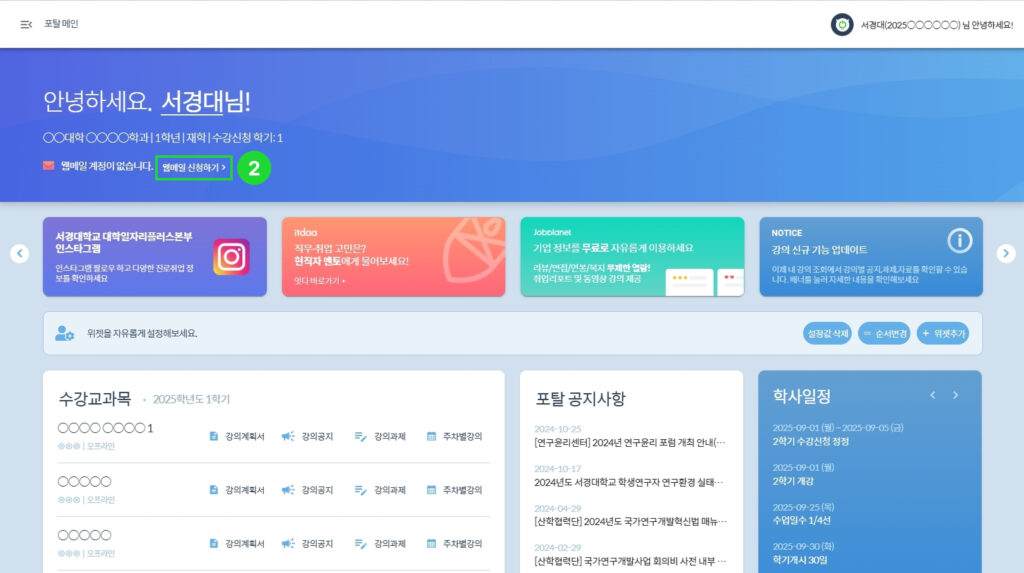Open notice 2024년 연구윤리 포럼 개최 안내
This screenshot has height=573, width=1024.
[630, 443]
